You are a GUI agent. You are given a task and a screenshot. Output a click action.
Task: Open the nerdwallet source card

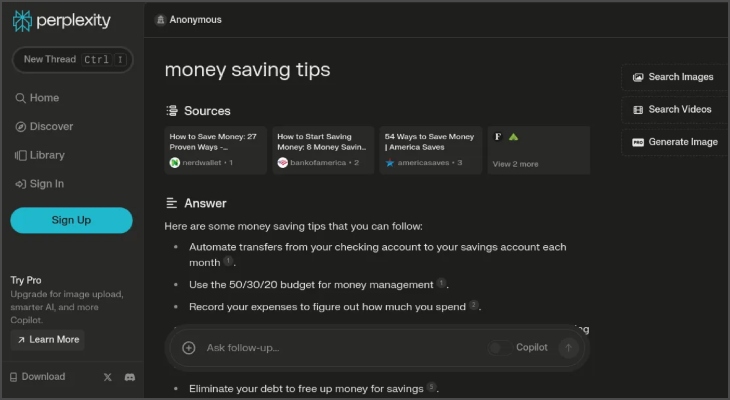[215, 150]
